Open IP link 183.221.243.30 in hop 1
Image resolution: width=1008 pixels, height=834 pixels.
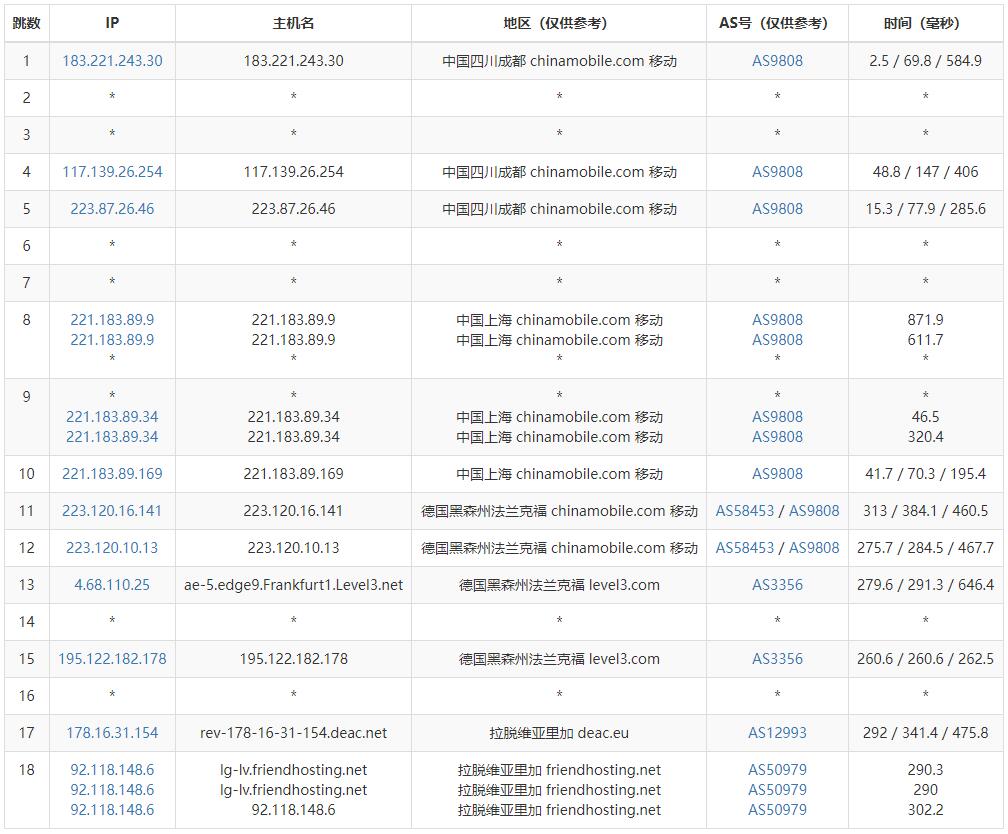112,61
